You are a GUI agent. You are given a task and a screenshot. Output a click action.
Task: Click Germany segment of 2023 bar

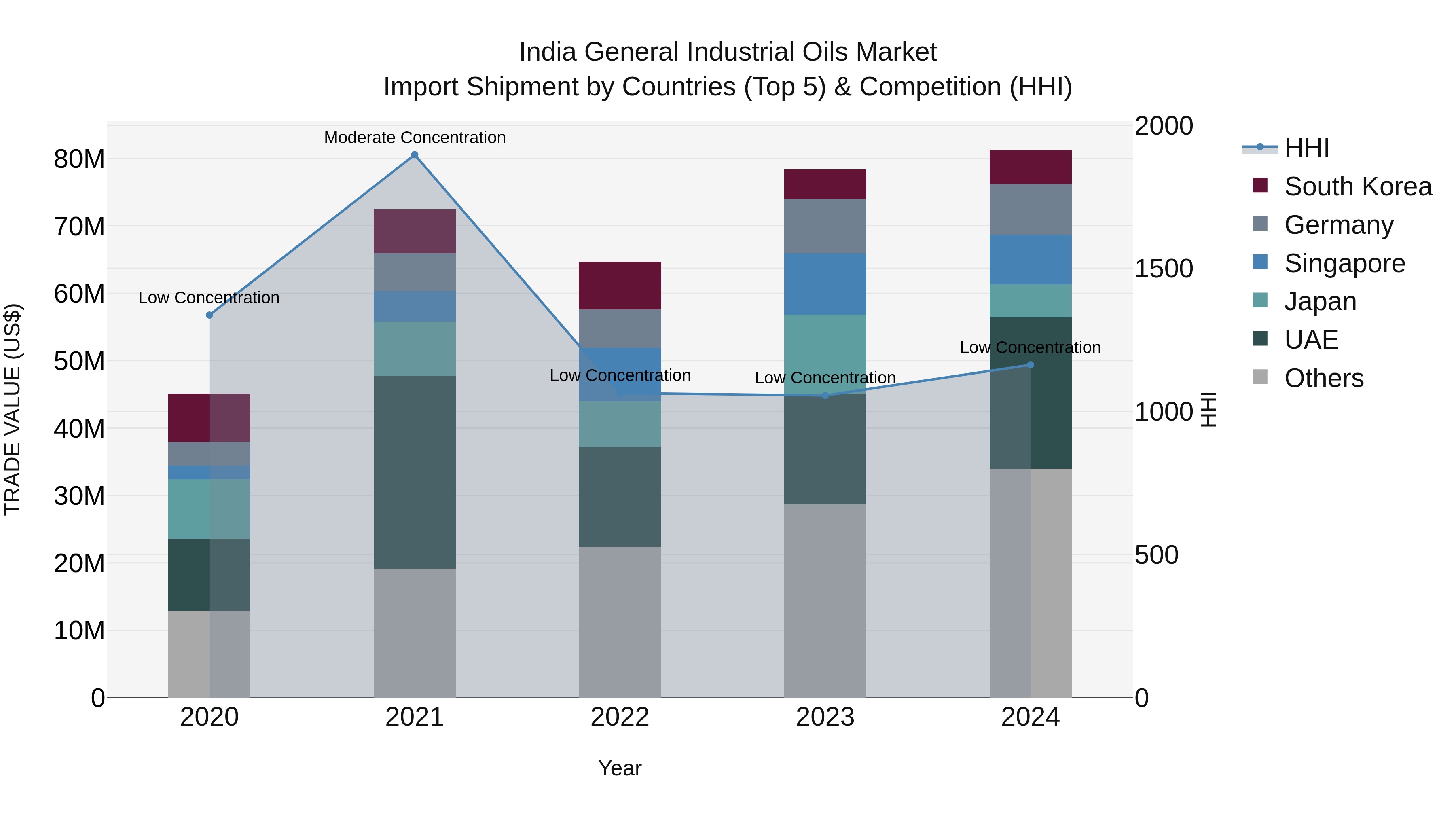tap(825, 226)
